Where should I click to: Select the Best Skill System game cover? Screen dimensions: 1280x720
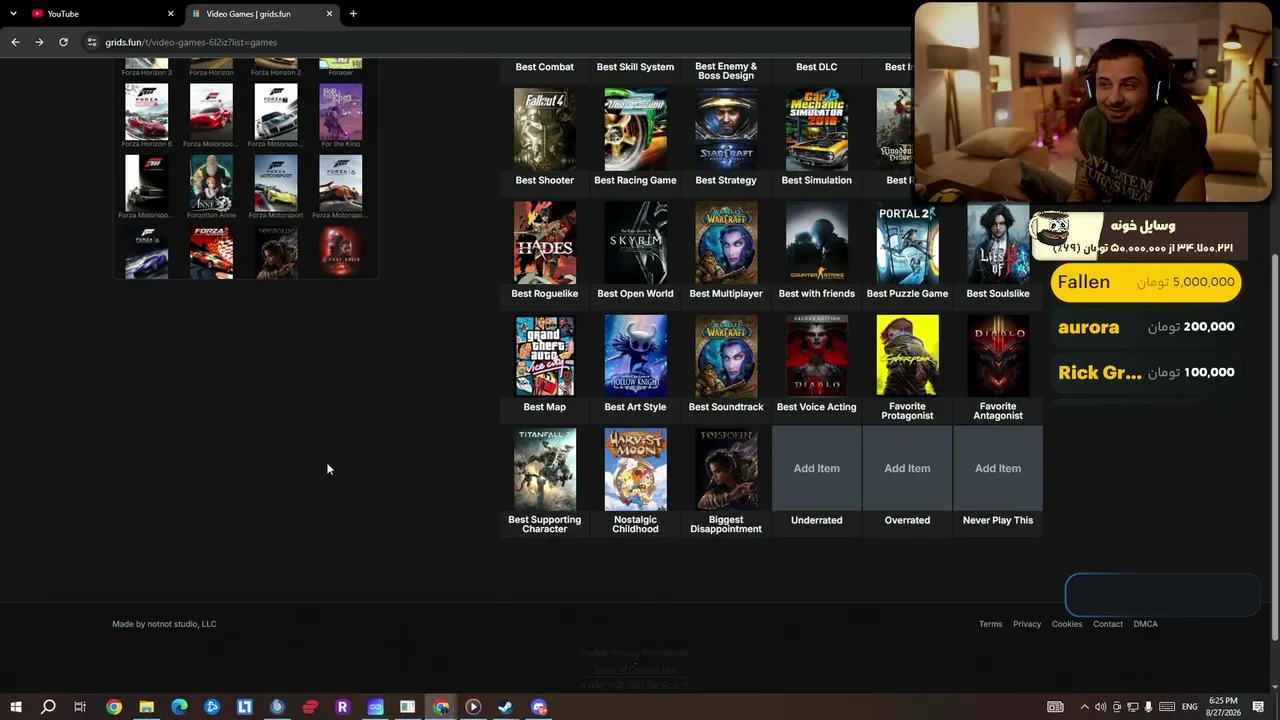pyautogui.click(x=635, y=130)
